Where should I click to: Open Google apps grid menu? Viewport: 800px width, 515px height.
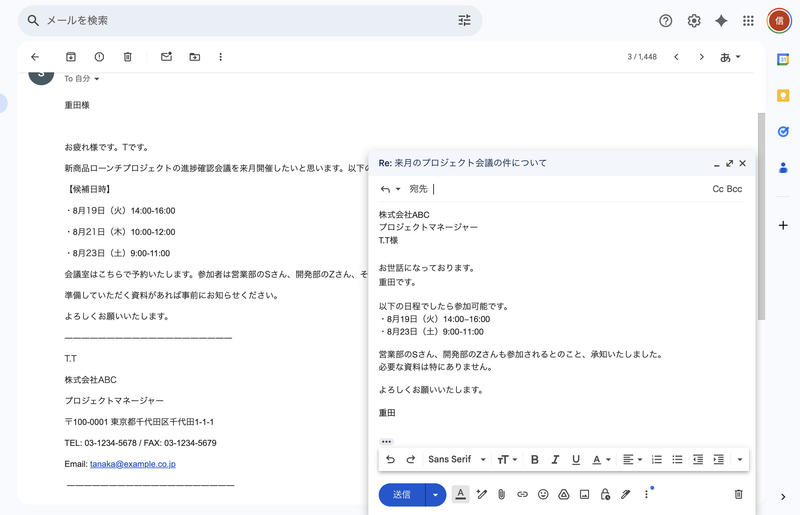(748, 21)
